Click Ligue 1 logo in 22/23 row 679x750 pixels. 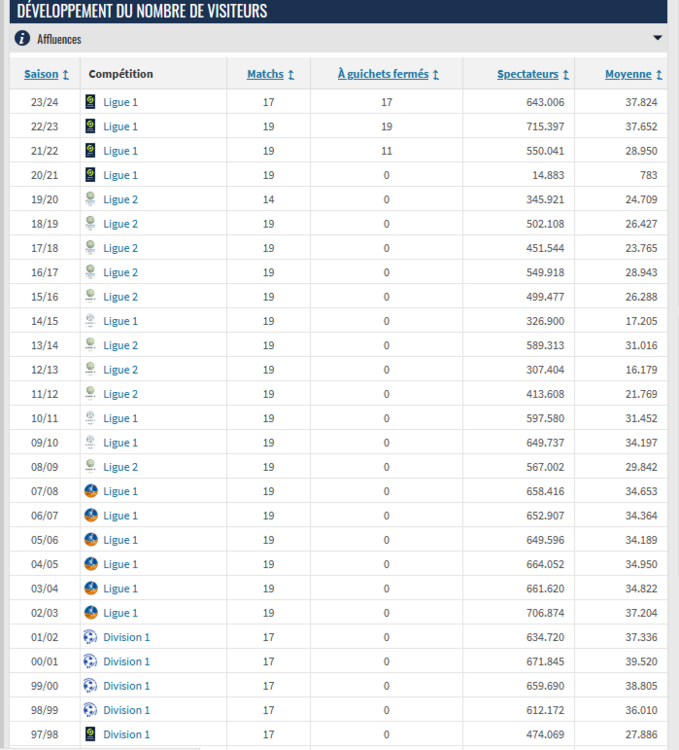coord(90,126)
